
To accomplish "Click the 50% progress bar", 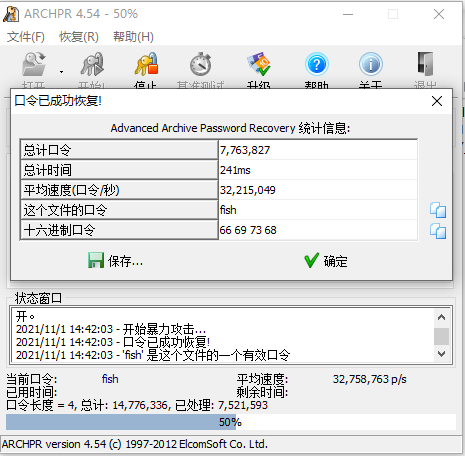I will coord(231,422).
